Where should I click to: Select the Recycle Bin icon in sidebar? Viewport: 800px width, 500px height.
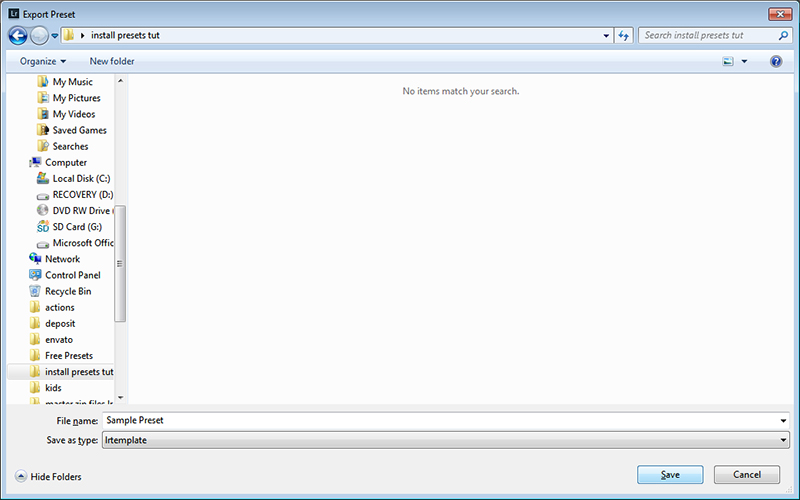[37, 291]
